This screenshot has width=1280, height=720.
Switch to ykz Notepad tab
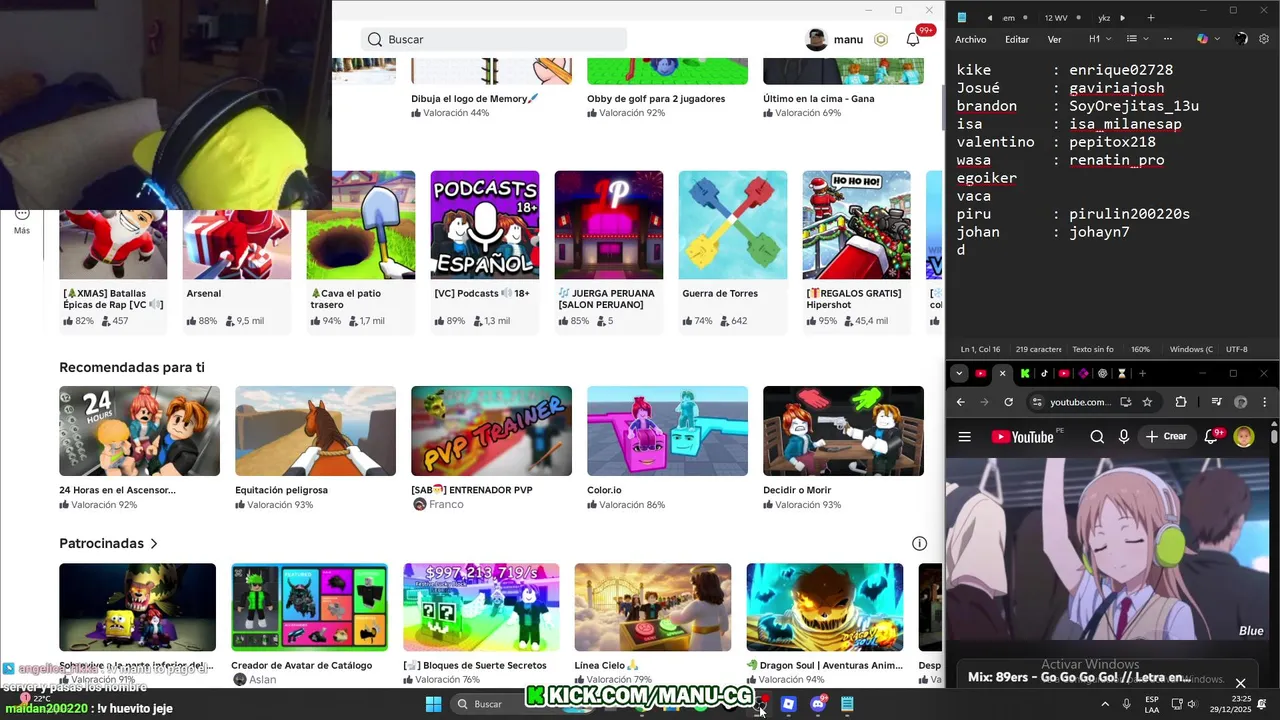tap(1104, 17)
